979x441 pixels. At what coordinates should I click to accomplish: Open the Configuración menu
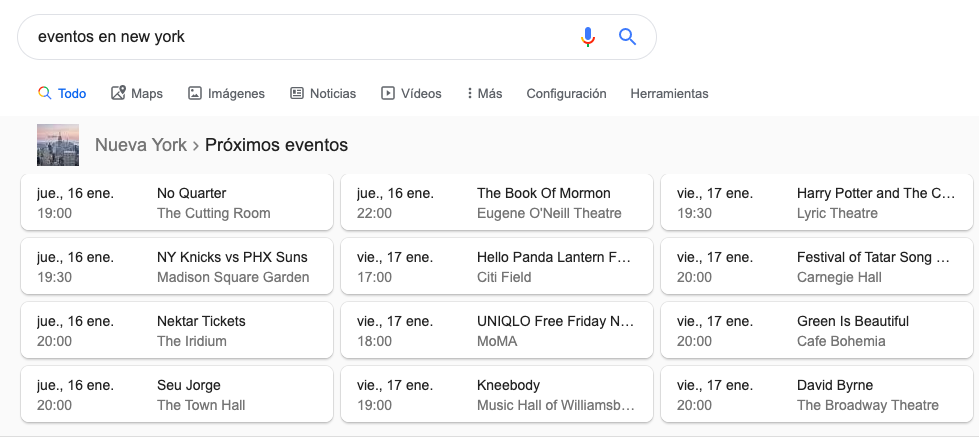(x=566, y=94)
